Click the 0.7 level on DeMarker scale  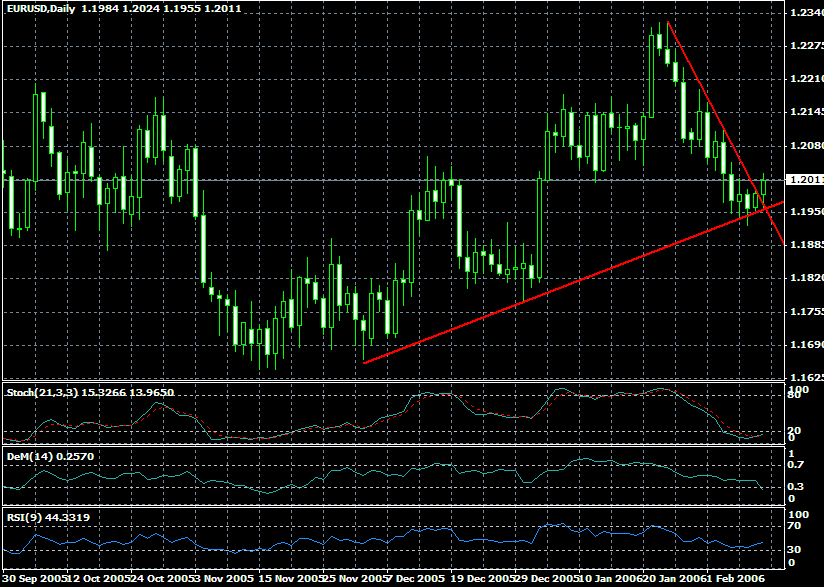[797, 464]
